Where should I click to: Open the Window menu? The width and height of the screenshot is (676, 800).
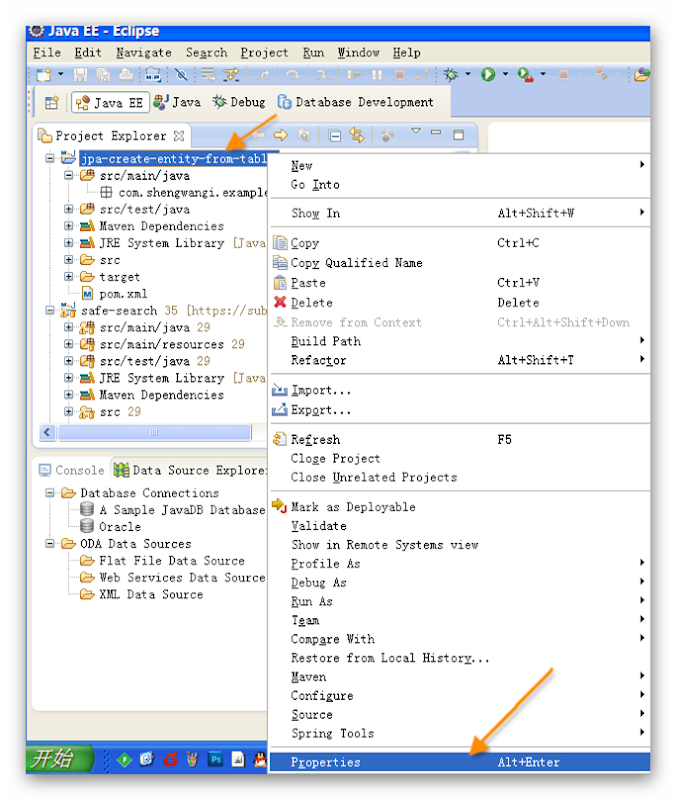click(359, 53)
